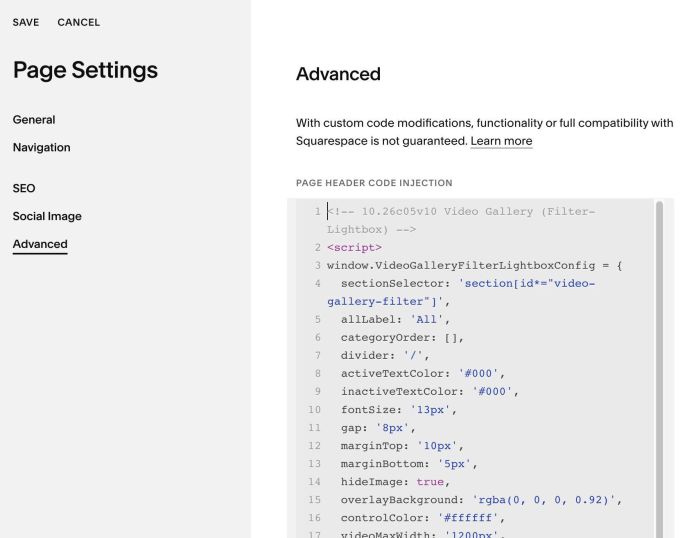700x538 pixels.
Task: Open the Social Image tab
Action: [47, 216]
